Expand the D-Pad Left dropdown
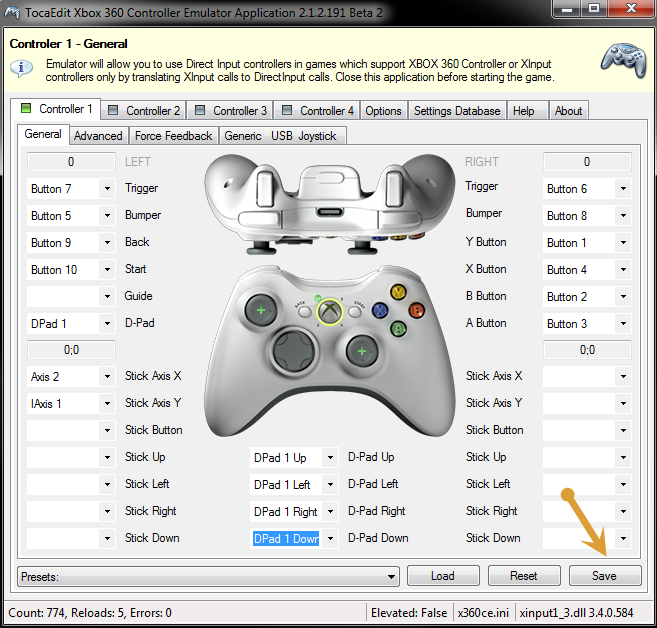 click(x=330, y=484)
